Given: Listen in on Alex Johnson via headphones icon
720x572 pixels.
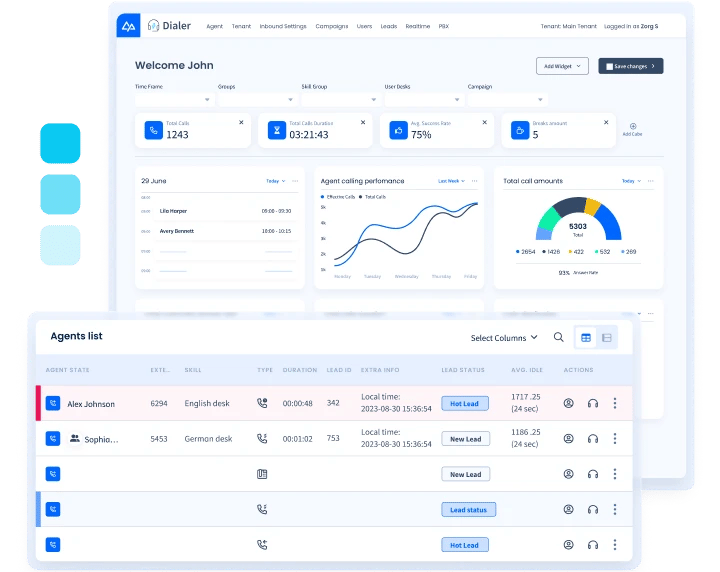Looking at the screenshot, I should (x=593, y=404).
